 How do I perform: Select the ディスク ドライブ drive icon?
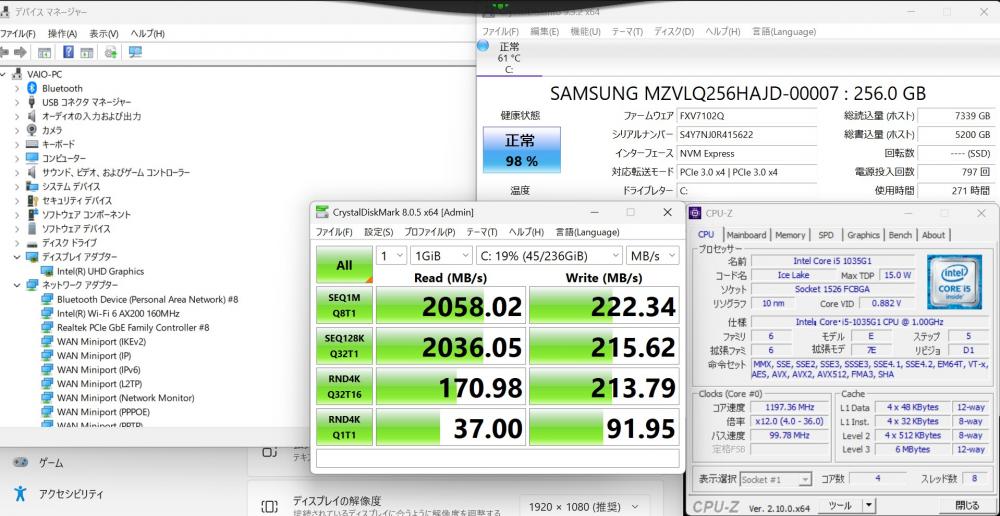click(x=32, y=243)
